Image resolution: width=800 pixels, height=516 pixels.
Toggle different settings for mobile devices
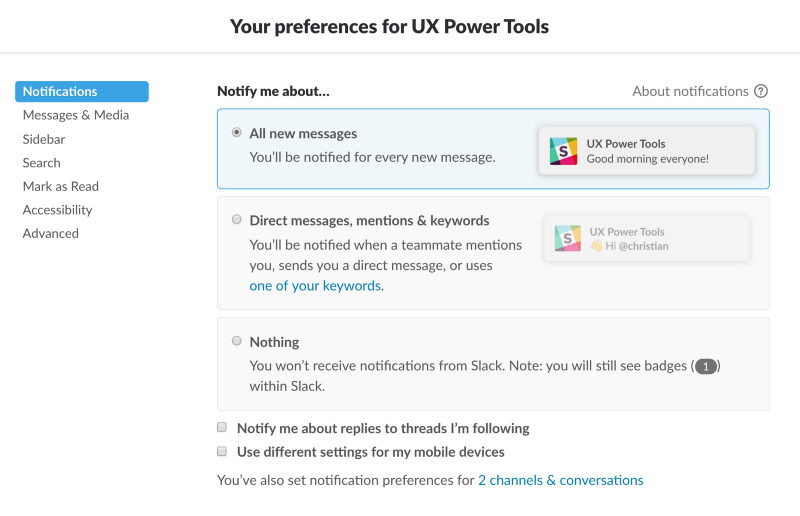point(223,452)
